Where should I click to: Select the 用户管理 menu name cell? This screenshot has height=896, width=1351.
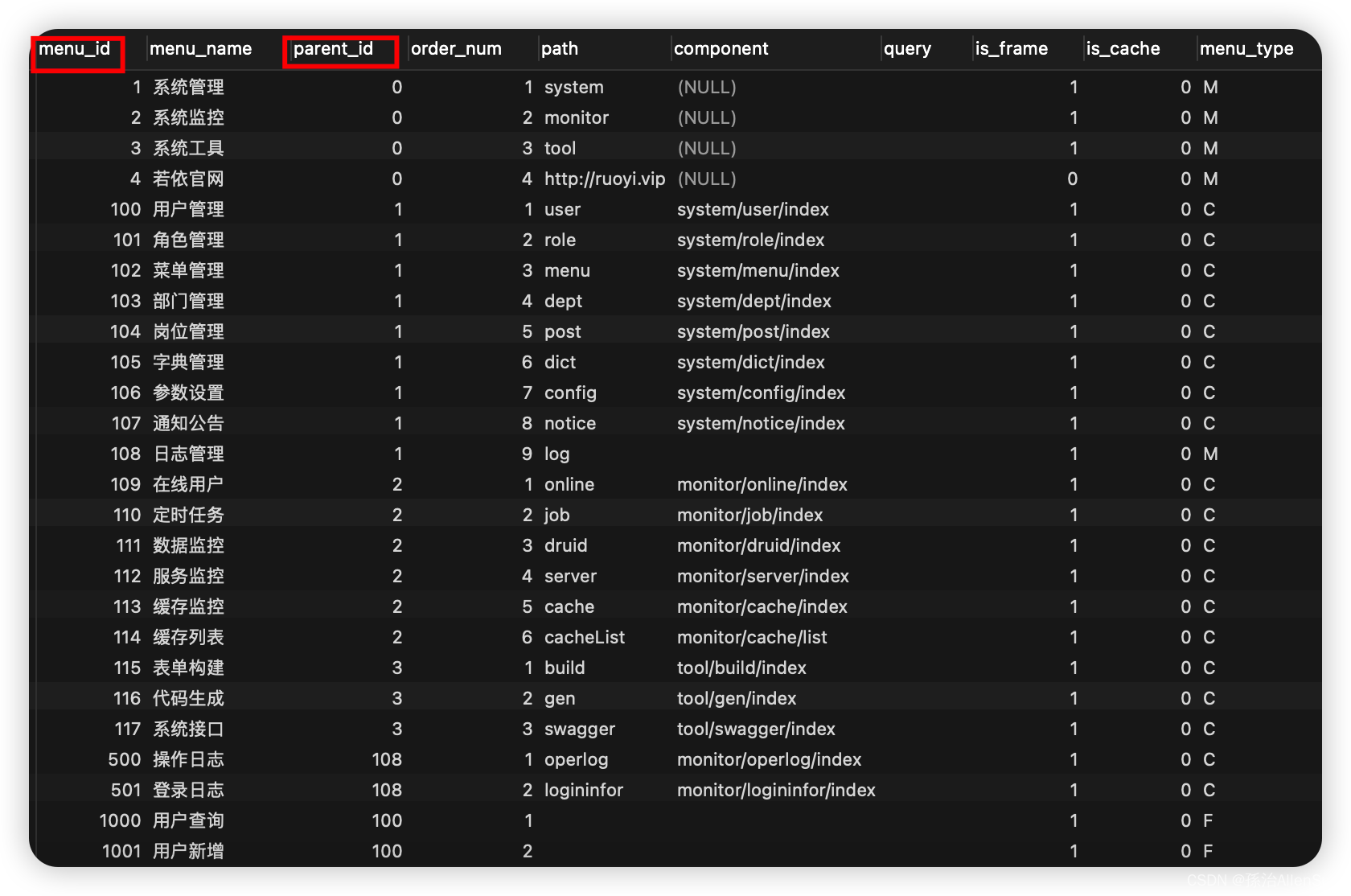[188, 209]
